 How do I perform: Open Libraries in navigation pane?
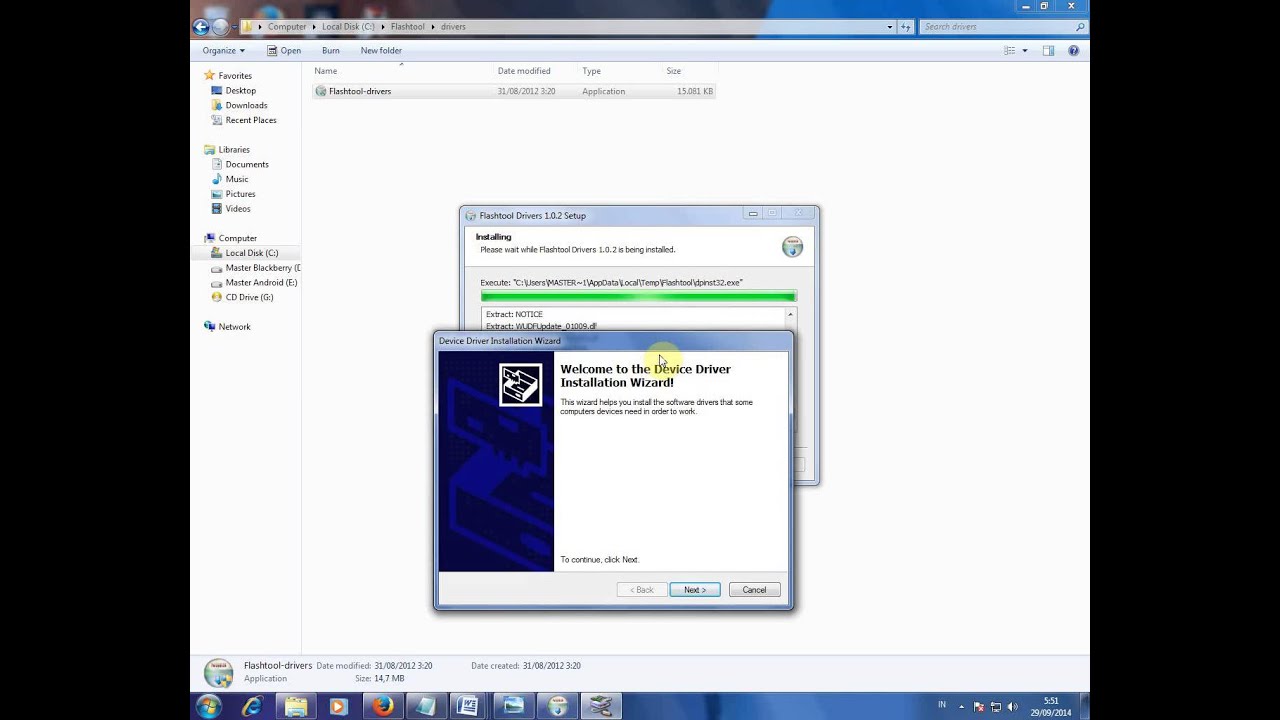coord(234,150)
